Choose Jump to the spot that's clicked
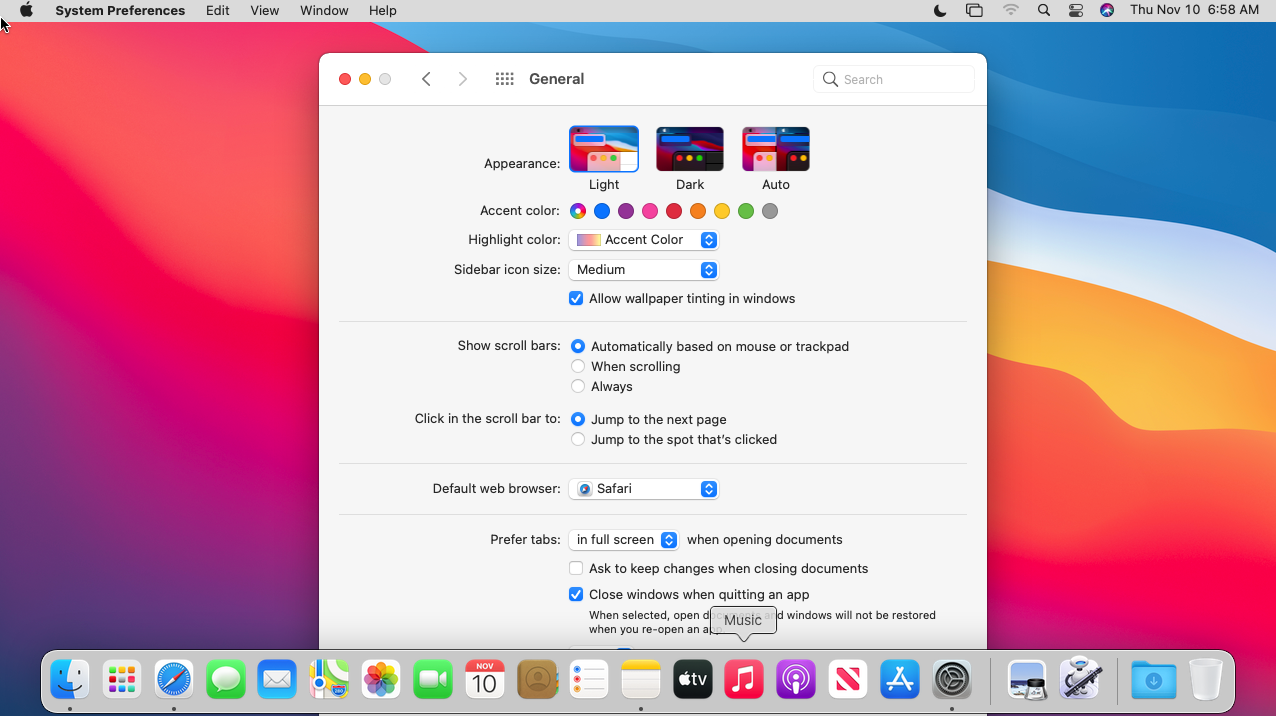1276x716 pixels. click(578, 439)
